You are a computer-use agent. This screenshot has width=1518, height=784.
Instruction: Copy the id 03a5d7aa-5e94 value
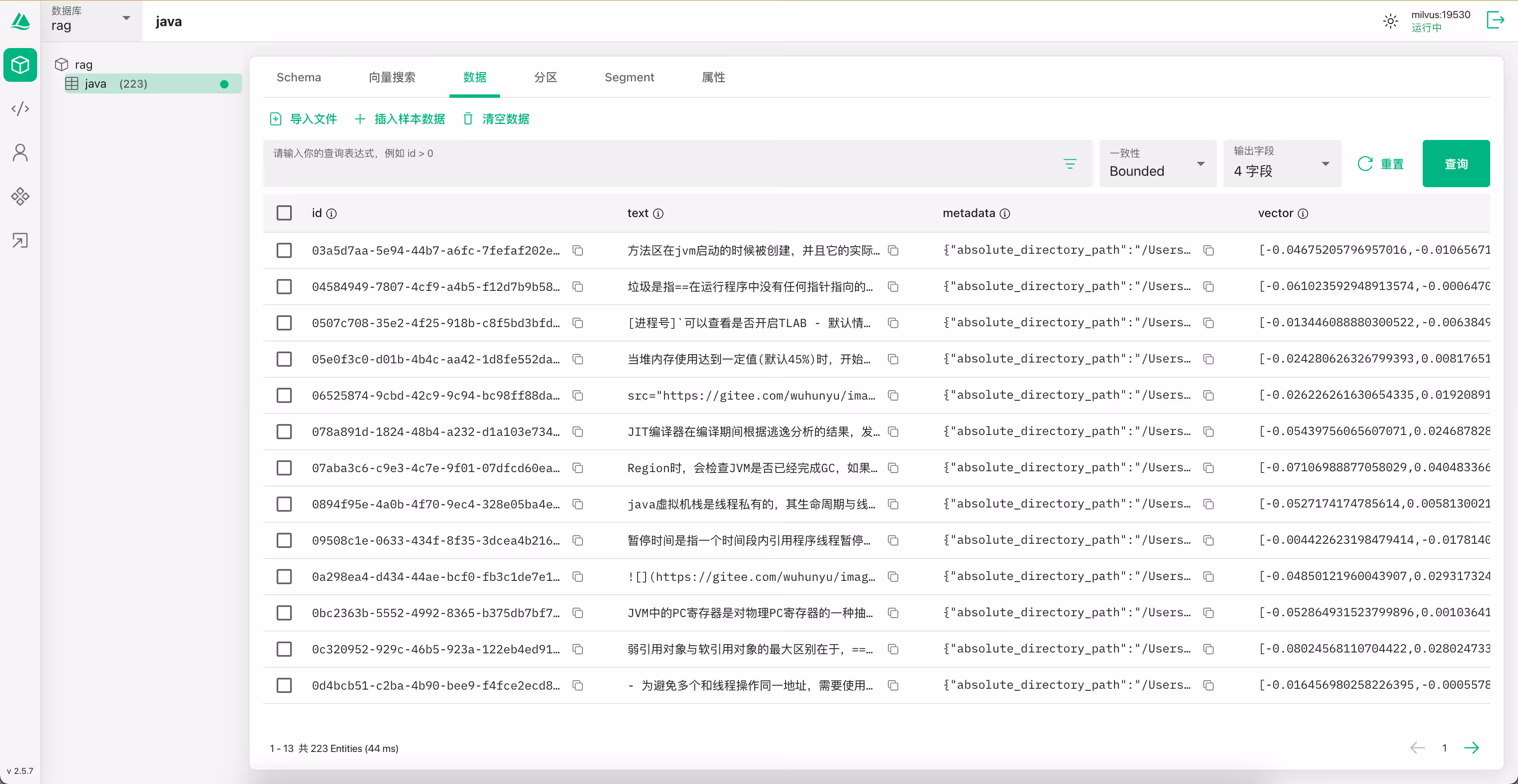click(578, 250)
